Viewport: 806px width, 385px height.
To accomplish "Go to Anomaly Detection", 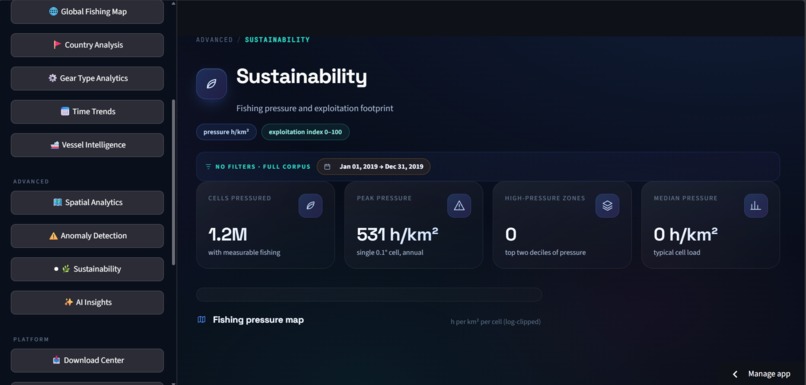I will [87, 236].
